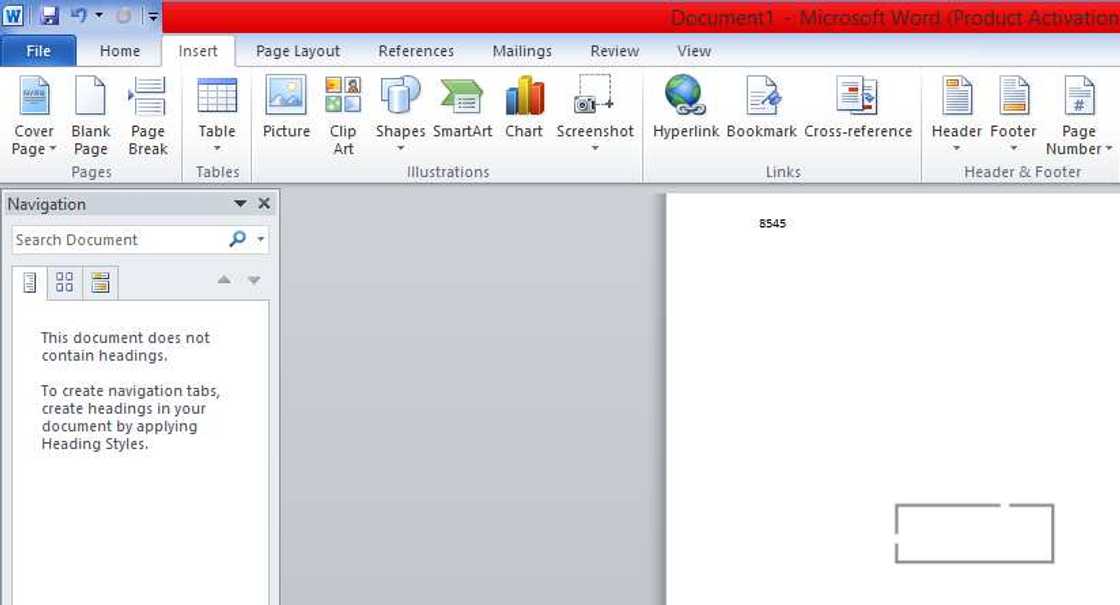Screen dimensions: 1120x605
Task: Switch to browse pages view in Navigation pane
Action: (x=65, y=282)
